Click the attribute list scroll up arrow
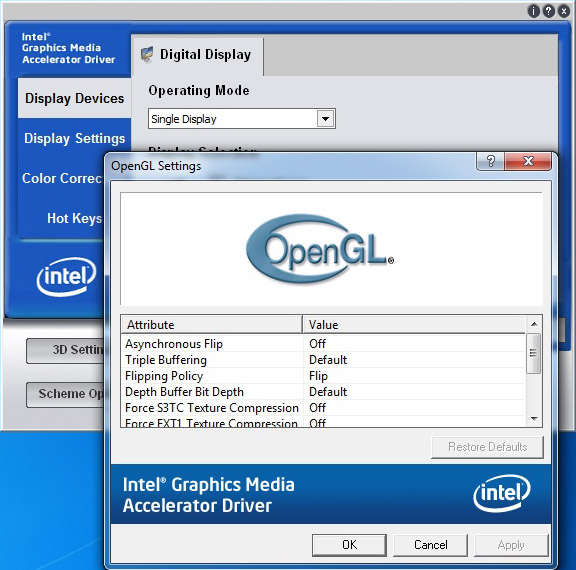The image size is (576, 570). (x=534, y=324)
